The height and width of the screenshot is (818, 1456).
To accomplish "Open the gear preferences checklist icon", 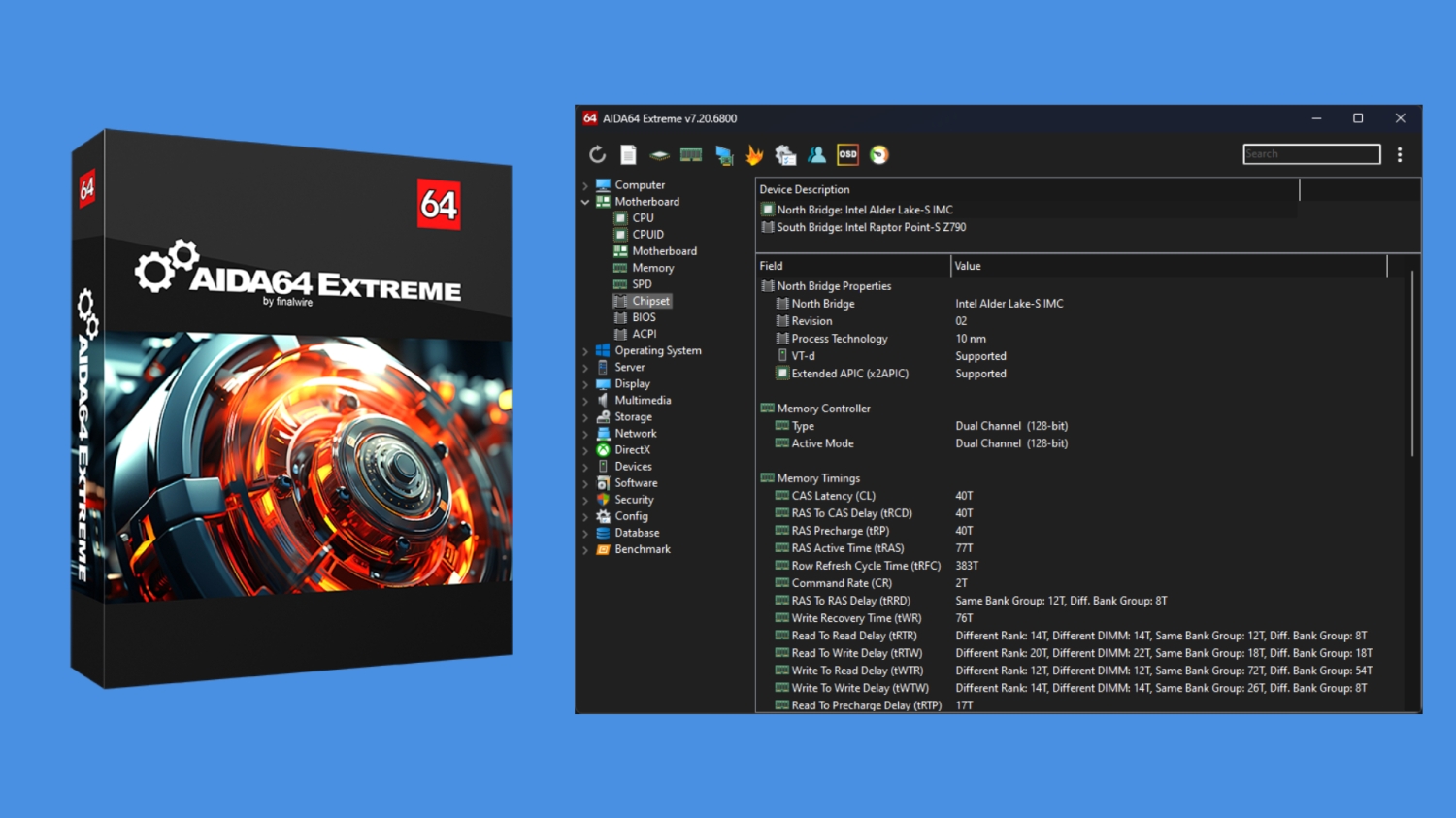I will pyautogui.click(x=785, y=154).
